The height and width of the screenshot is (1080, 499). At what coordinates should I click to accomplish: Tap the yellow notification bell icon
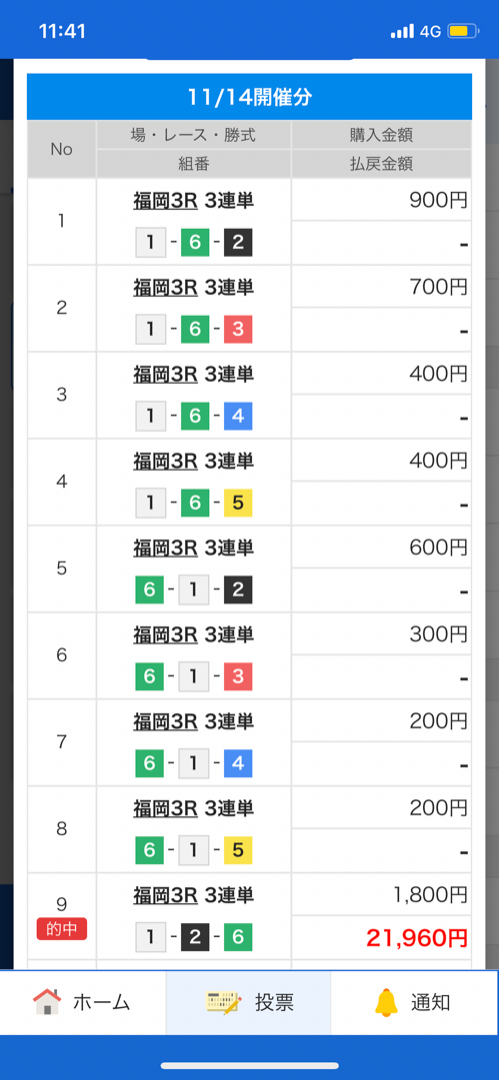point(387,1002)
